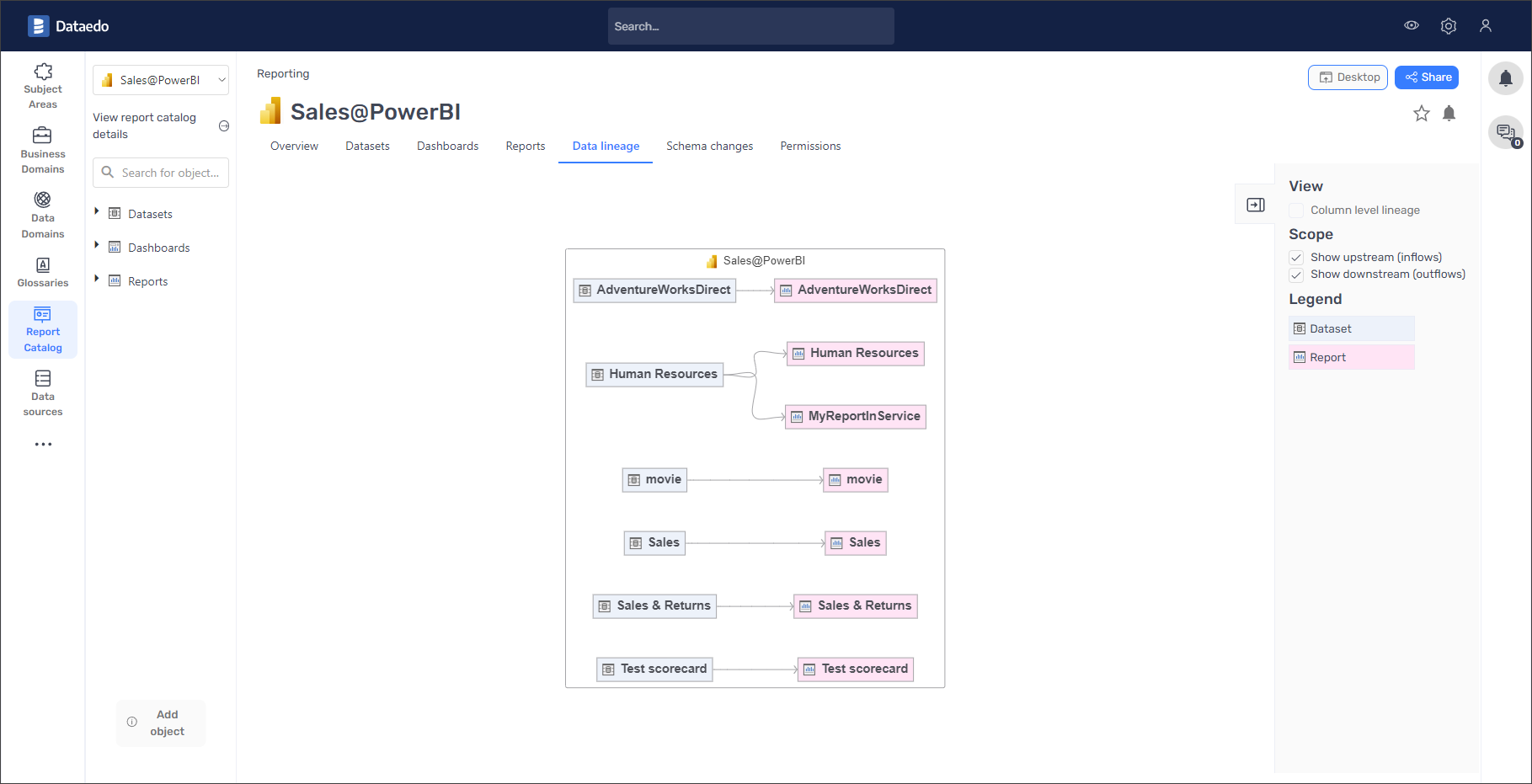Image resolution: width=1532 pixels, height=784 pixels.
Task: Click the Reports icon in tree
Action: click(115, 280)
